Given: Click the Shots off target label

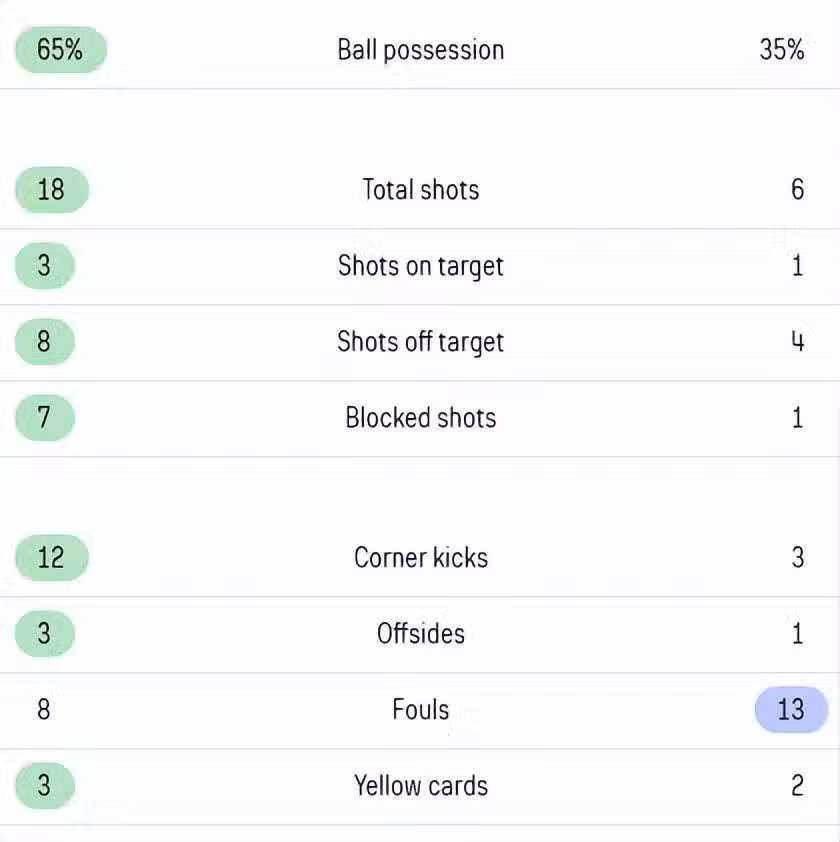Looking at the screenshot, I should (x=420, y=342).
